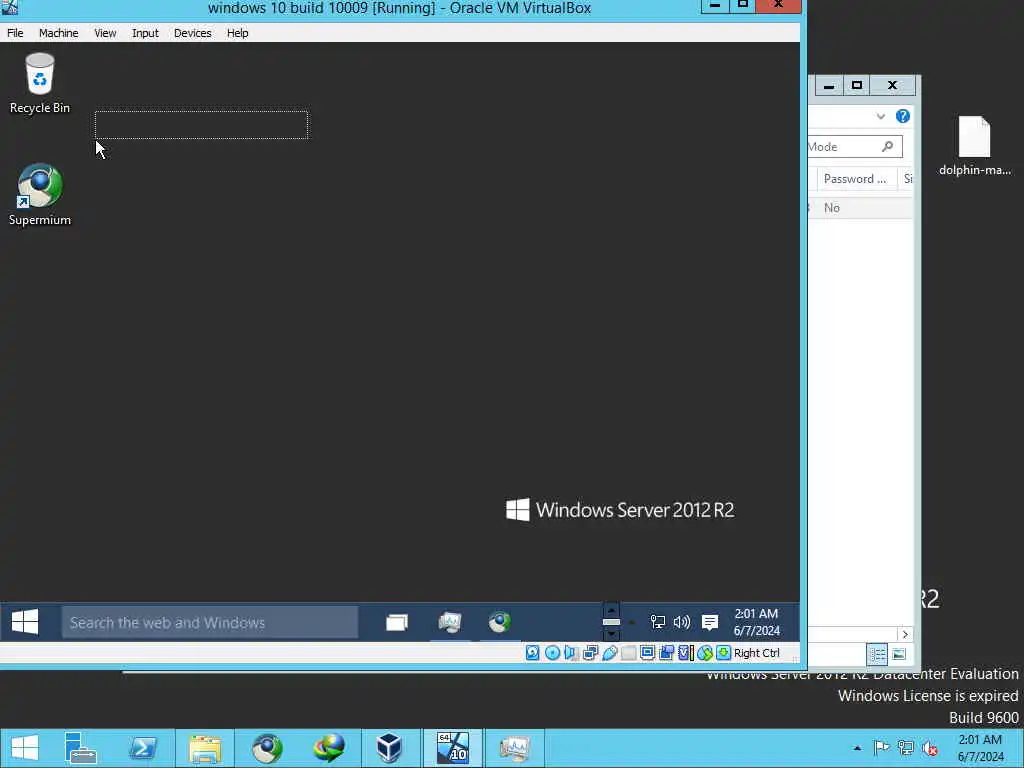
Task: Open Supermium in the guest taskbar
Action: [x=500, y=622]
